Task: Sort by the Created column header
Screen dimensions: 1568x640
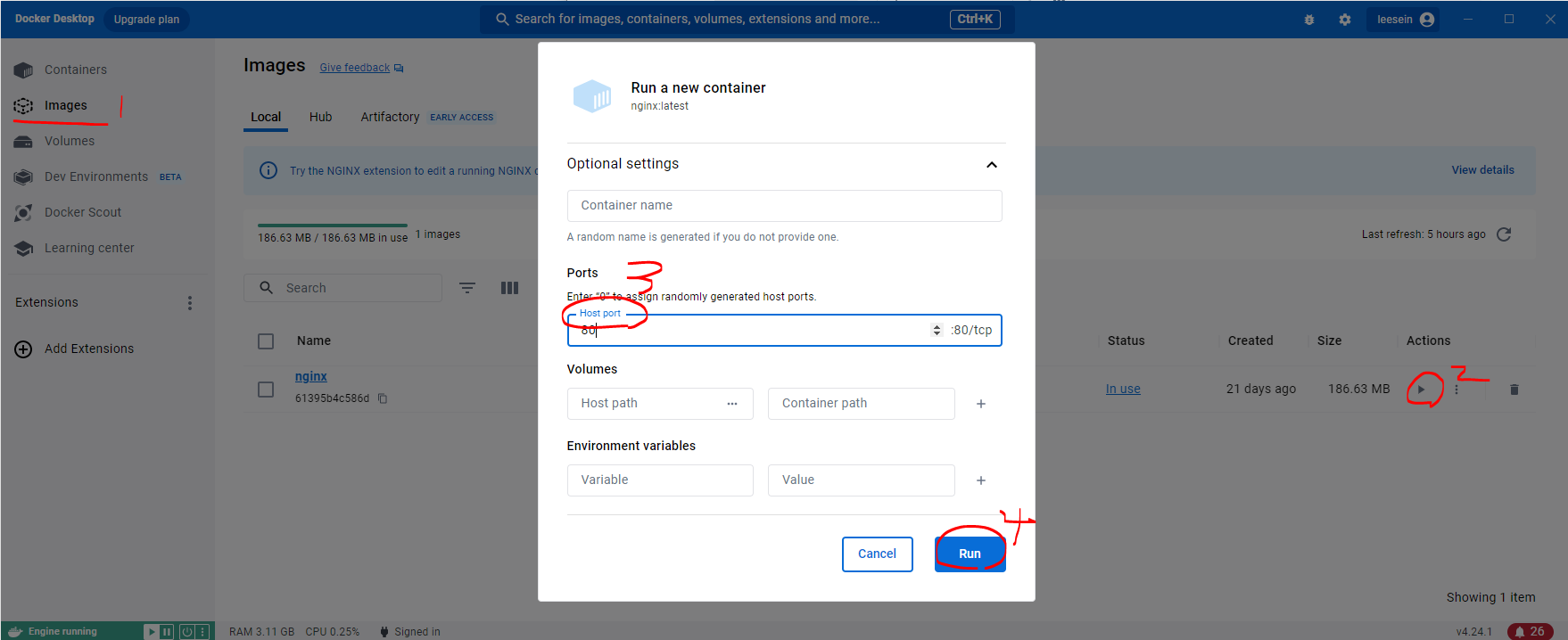Action: pos(1250,341)
